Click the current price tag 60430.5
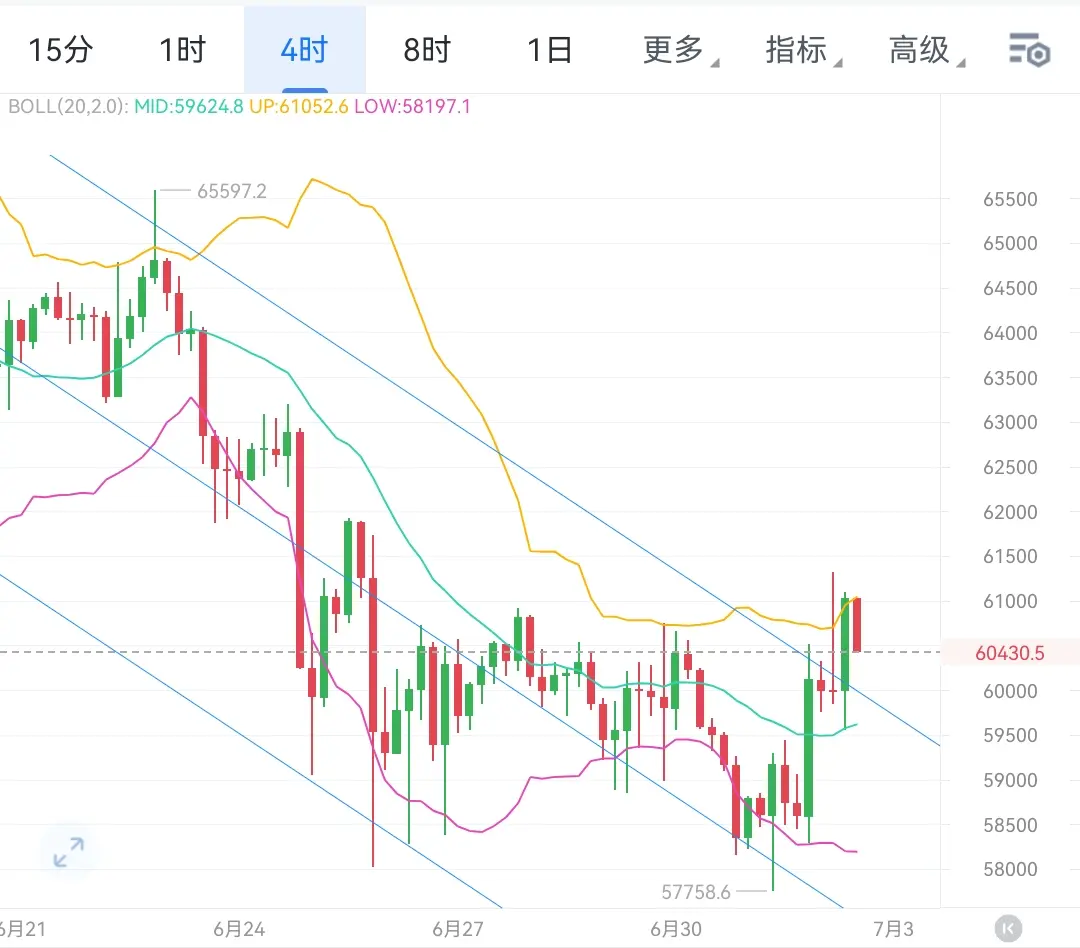 pos(1010,652)
